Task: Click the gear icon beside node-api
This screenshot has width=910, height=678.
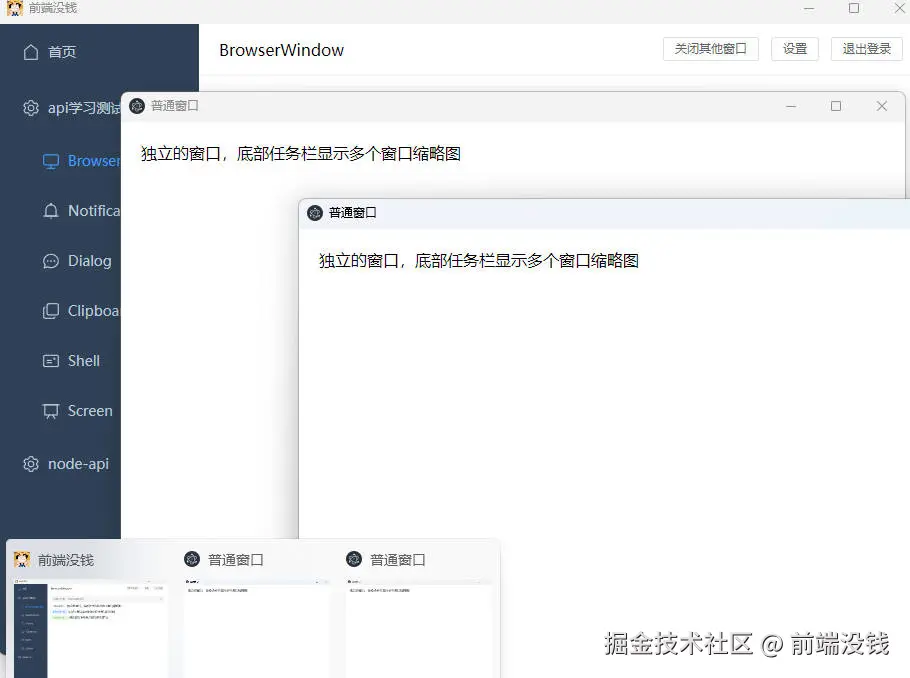Action: tap(30, 464)
